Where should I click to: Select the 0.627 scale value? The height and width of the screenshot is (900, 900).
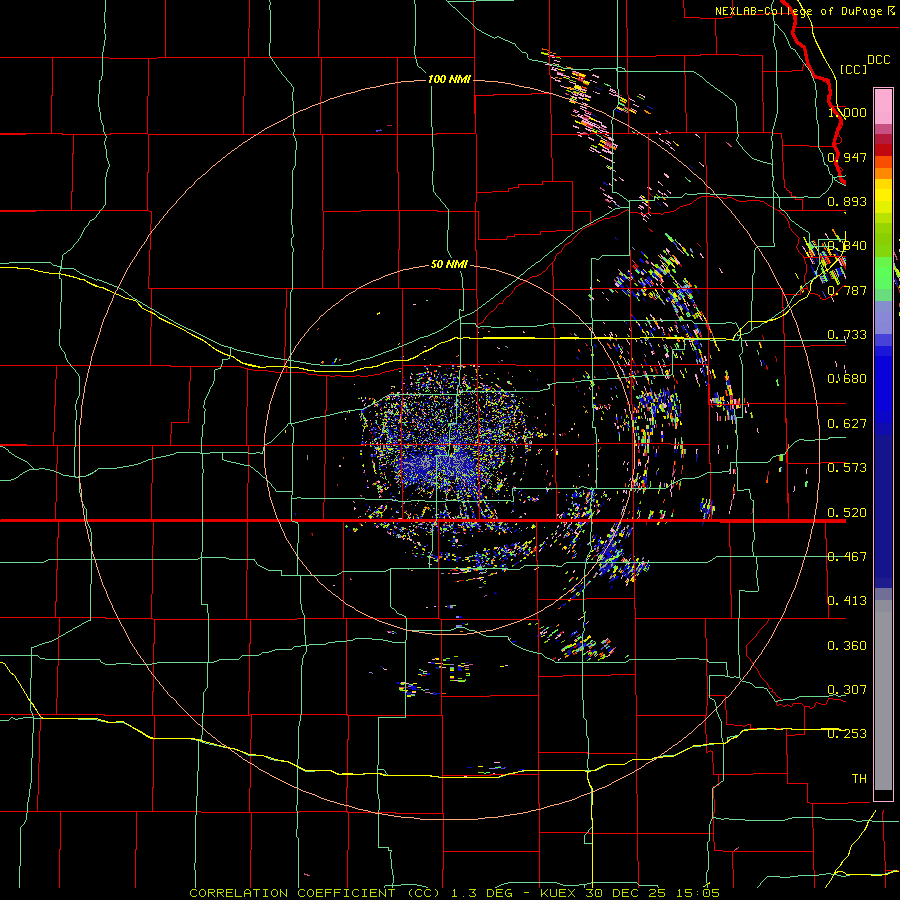[847, 424]
